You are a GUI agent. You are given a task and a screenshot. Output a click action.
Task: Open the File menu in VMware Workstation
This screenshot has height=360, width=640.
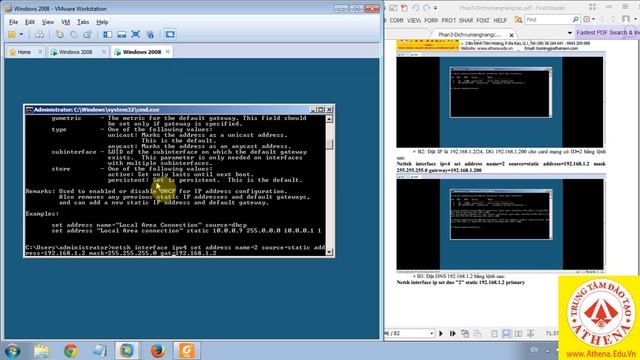pos(13,22)
